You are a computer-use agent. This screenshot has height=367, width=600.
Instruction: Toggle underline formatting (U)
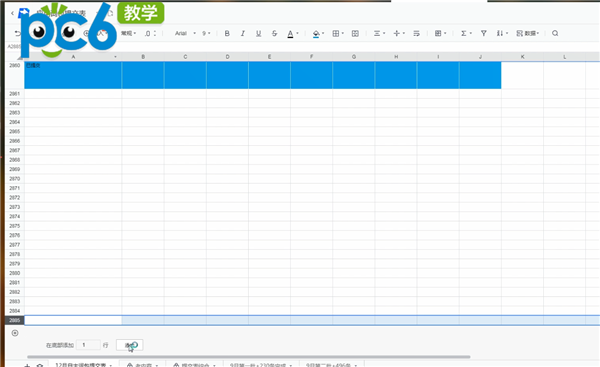(x=258, y=33)
